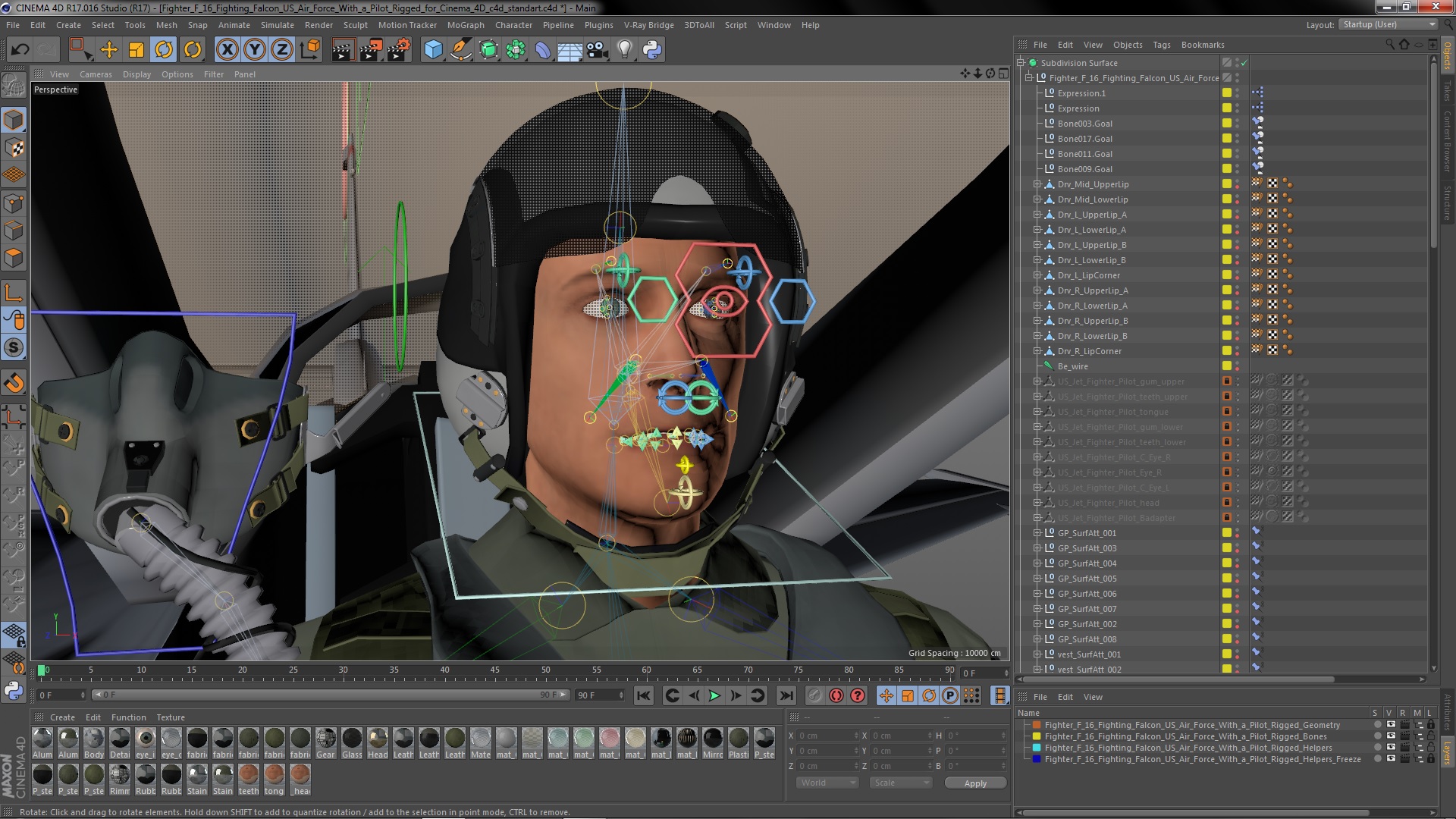Open Object Manager Tags menu

1162,45
